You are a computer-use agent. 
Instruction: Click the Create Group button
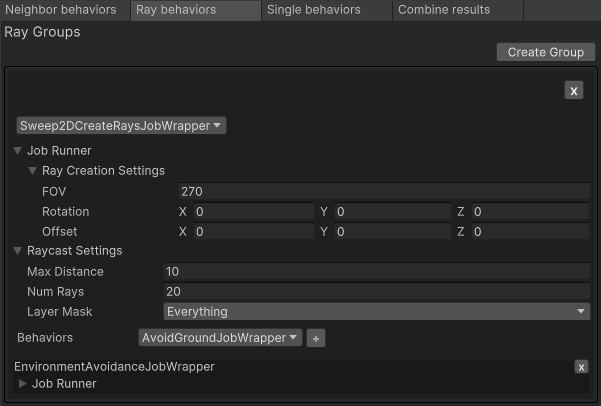(545, 52)
